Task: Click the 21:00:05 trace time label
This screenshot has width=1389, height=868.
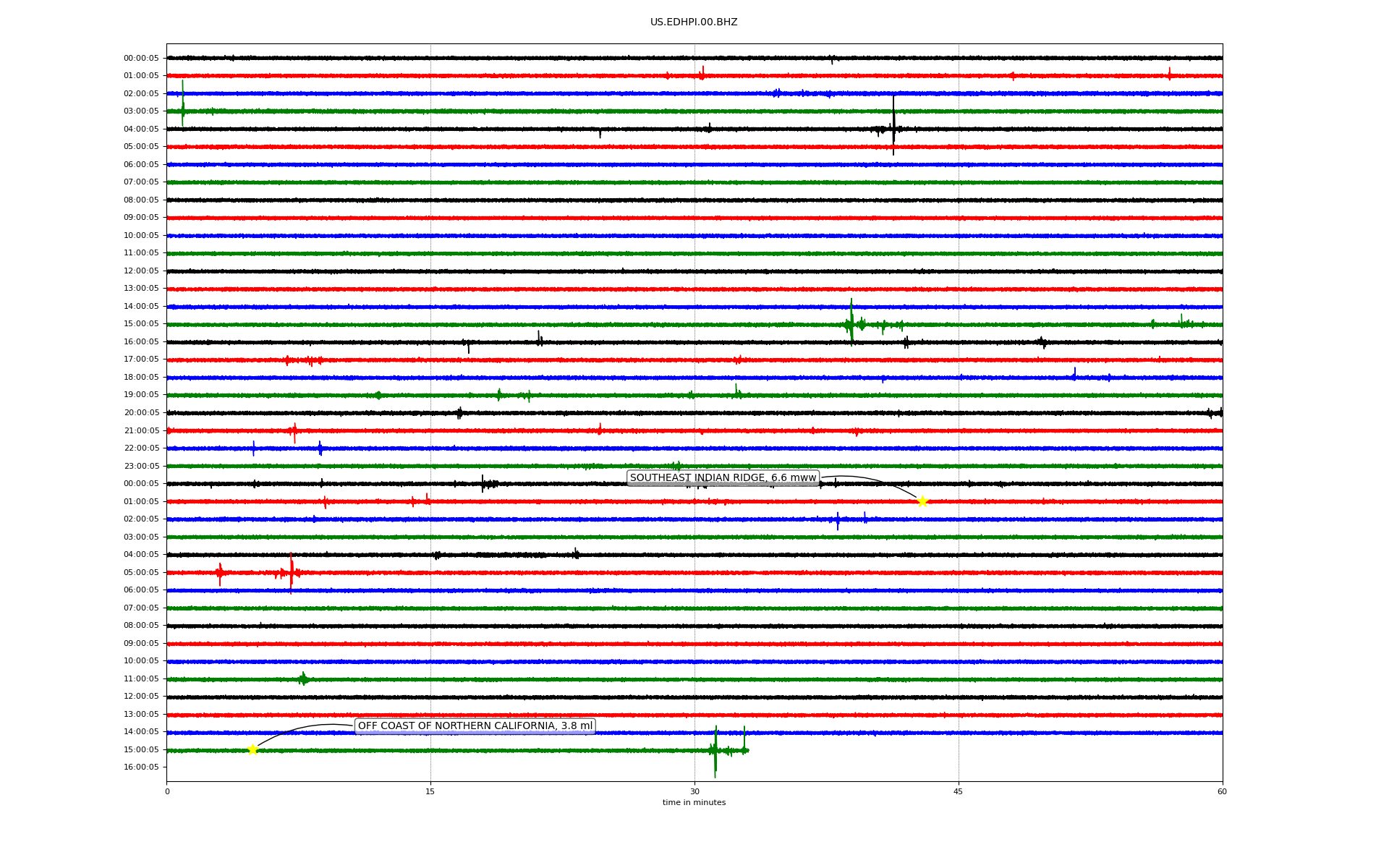Action: (x=141, y=431)
